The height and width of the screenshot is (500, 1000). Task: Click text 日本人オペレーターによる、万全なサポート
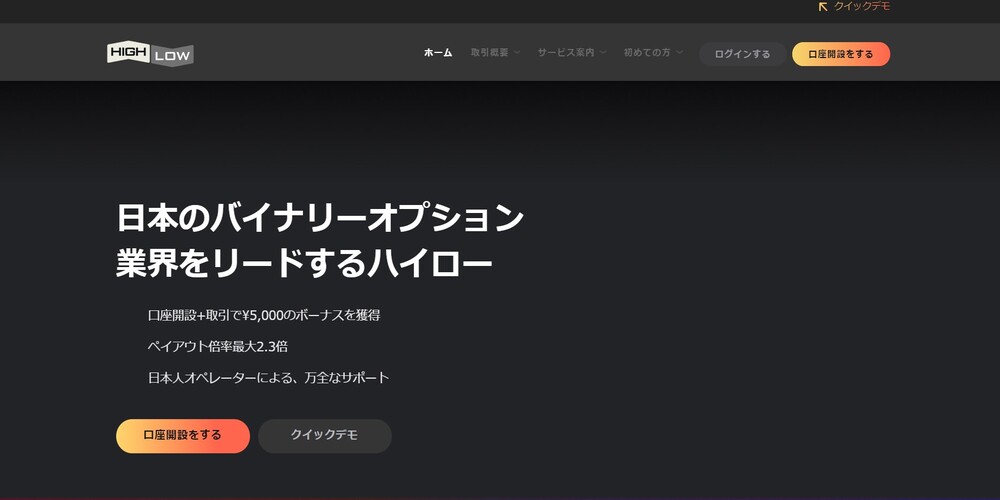point(268,378)
